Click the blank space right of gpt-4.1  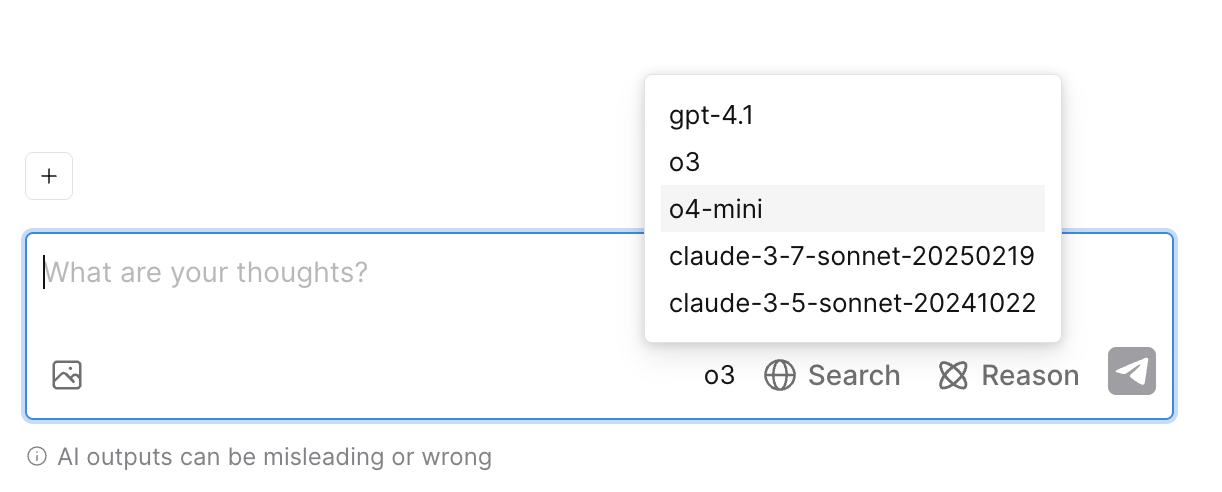[900, 115]
